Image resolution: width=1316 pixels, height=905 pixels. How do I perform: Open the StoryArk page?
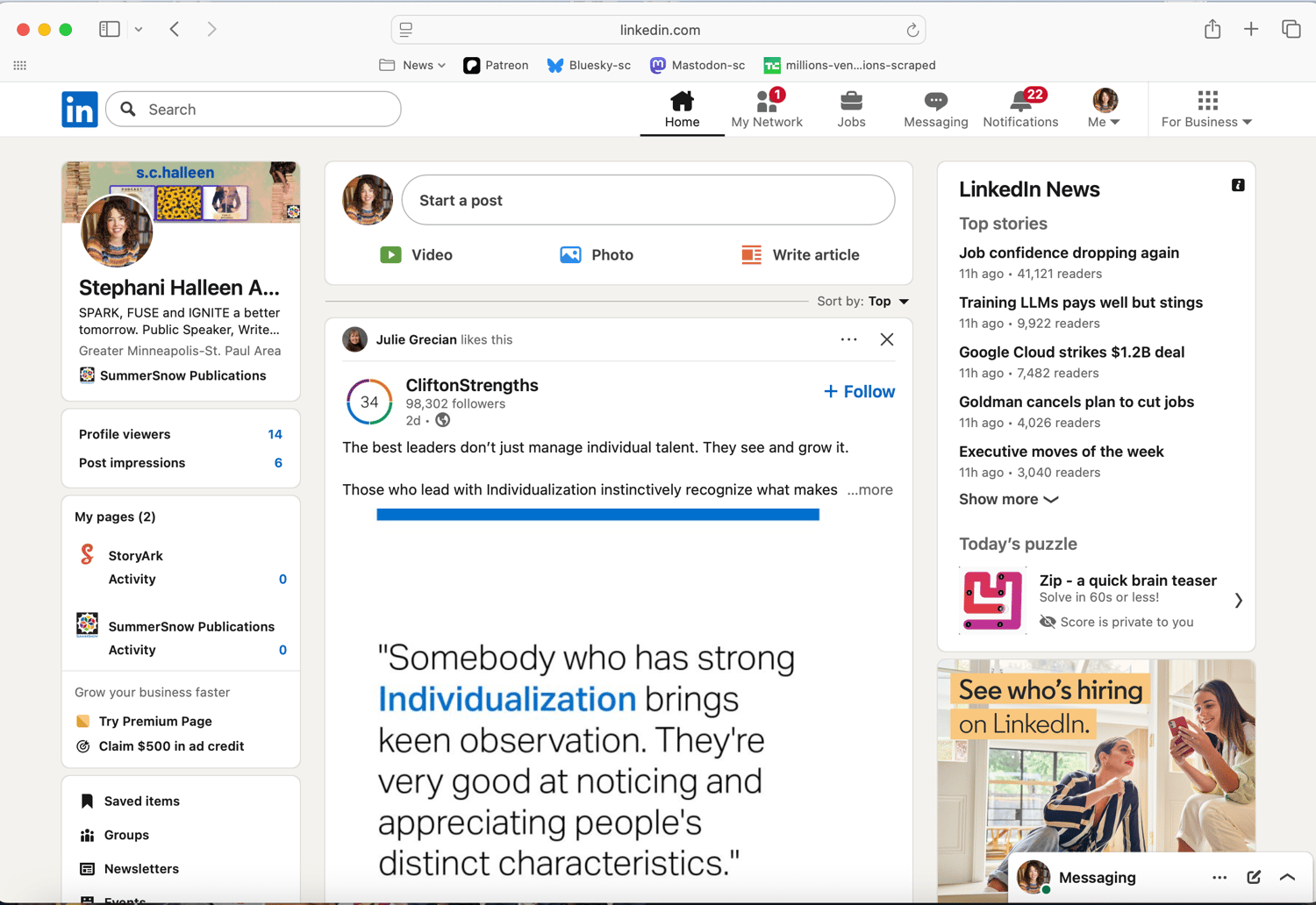pos(136,556)
